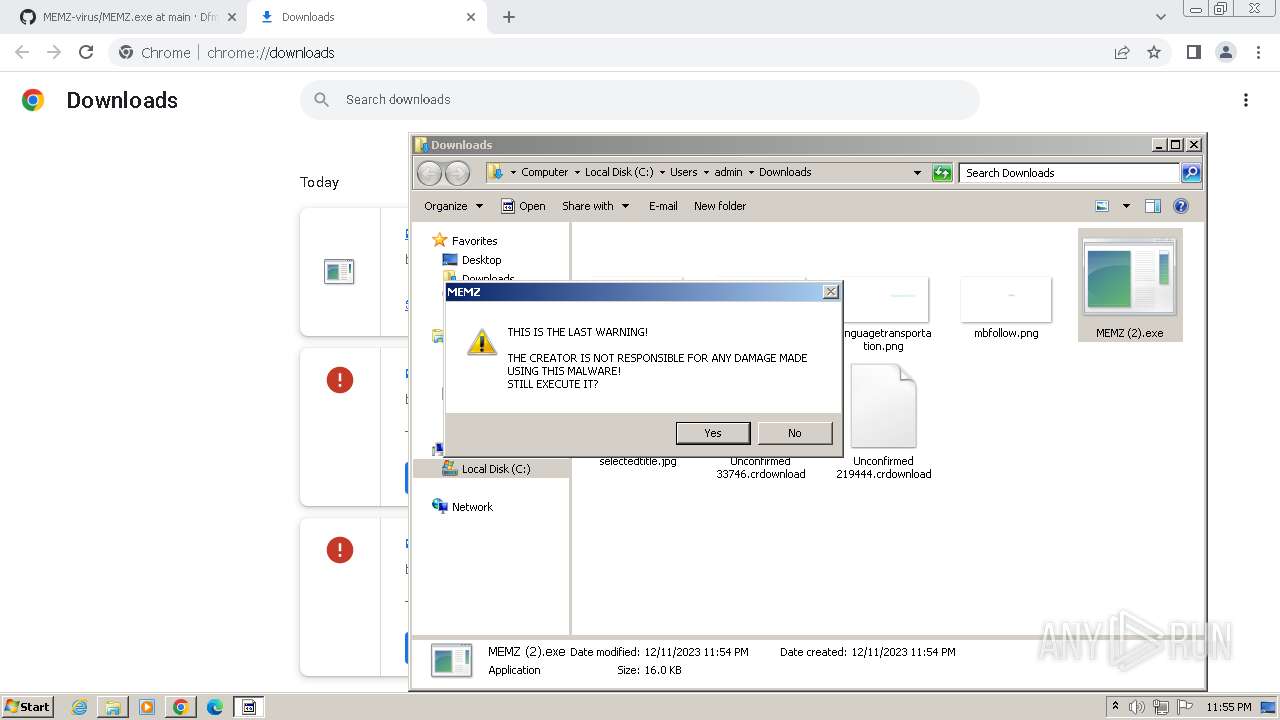This screenshot has width=1280, height=720.
Task: Click the taskbar clock
Action: 1229,707
